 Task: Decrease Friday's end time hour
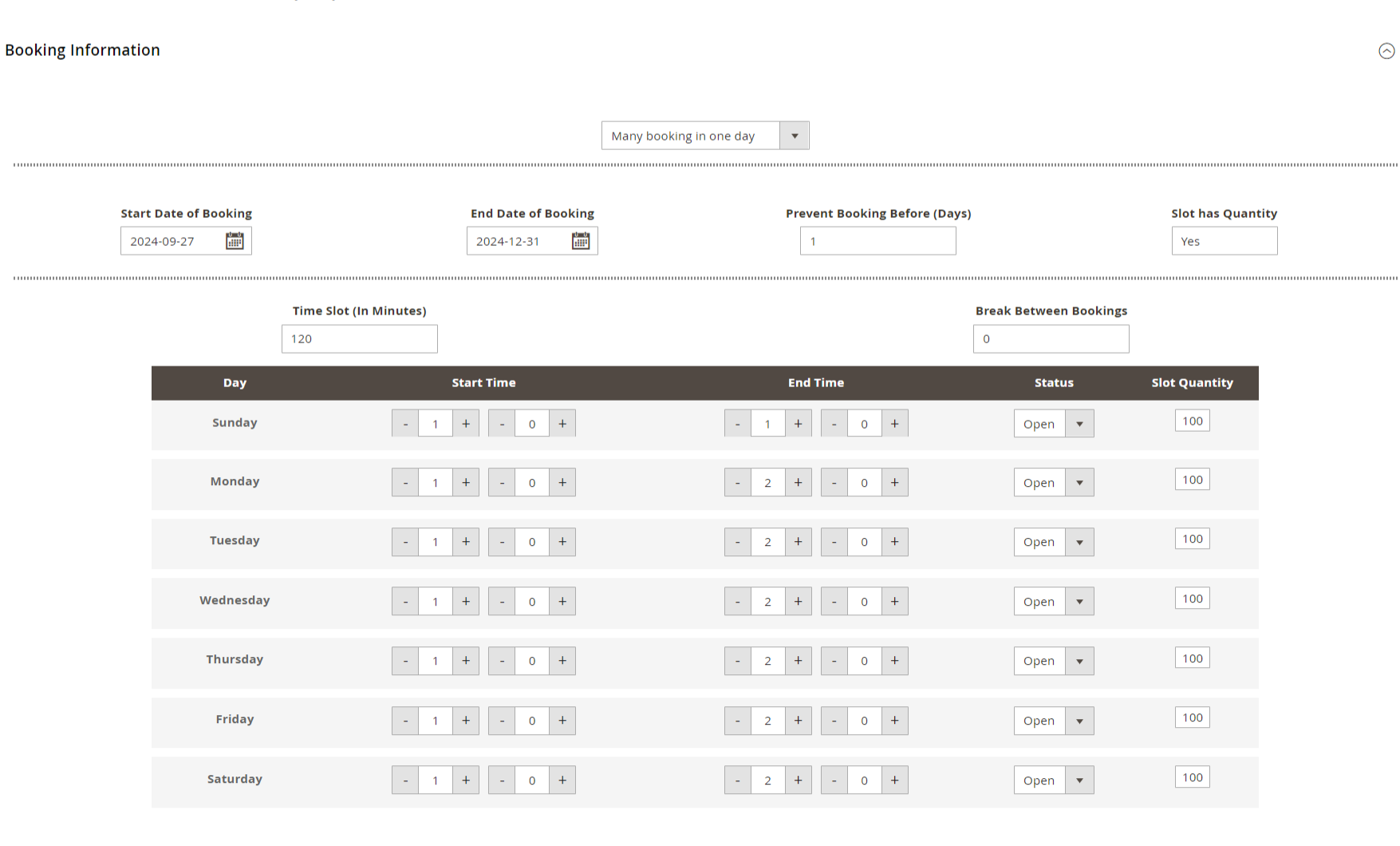click(738, 721)
